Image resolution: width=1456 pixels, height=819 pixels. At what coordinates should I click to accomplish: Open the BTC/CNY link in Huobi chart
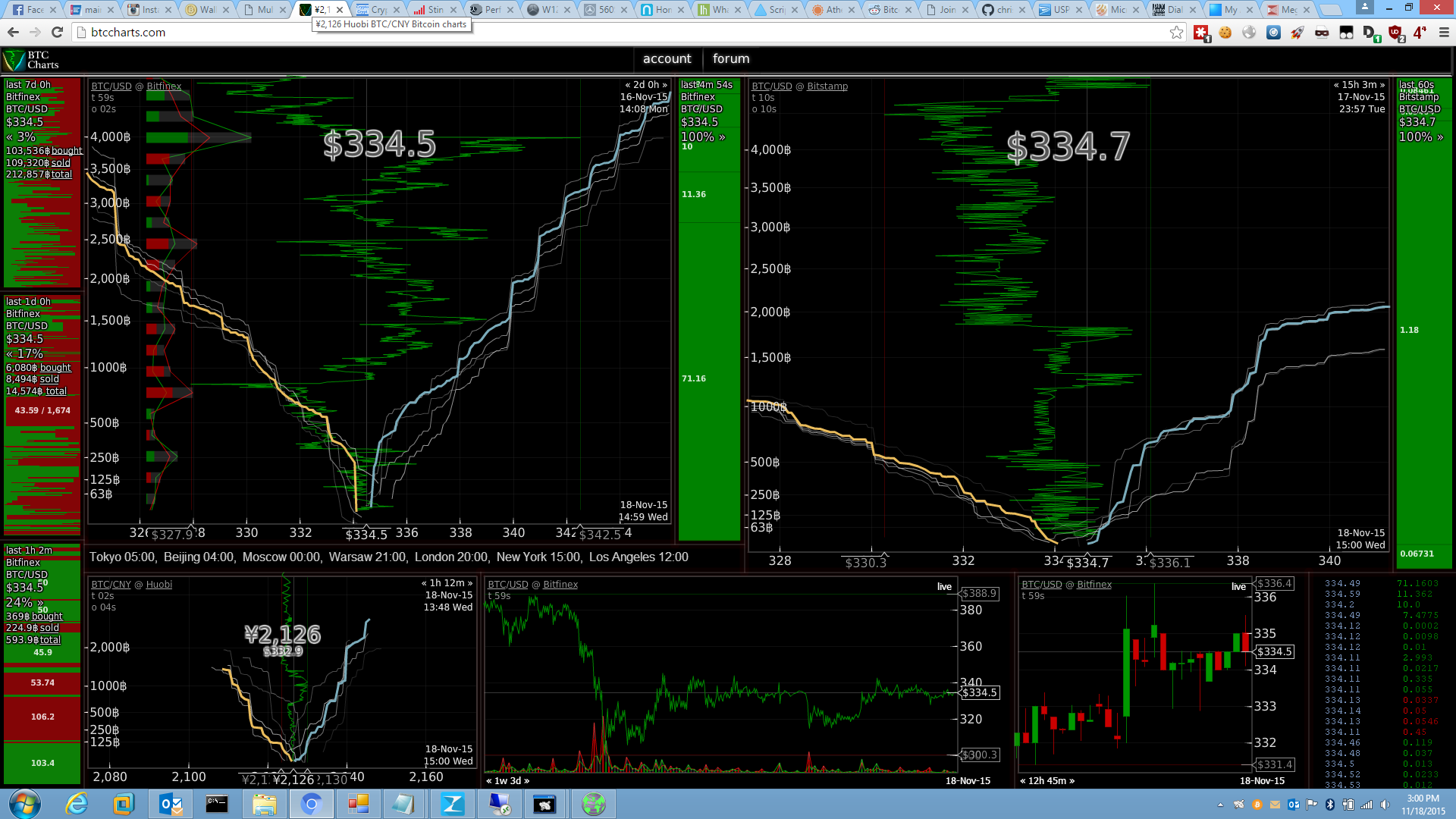coord(111,585)
